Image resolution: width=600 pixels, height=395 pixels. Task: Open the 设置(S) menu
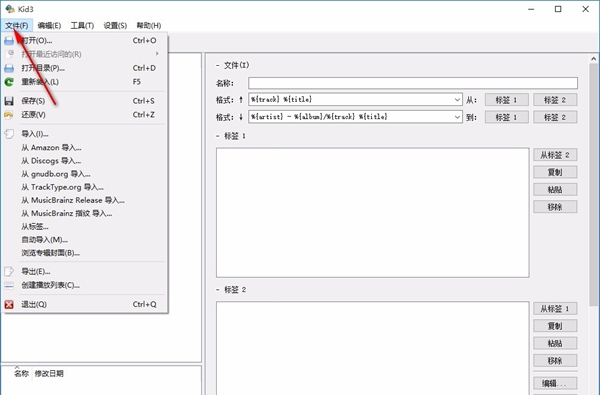[115, 26]
